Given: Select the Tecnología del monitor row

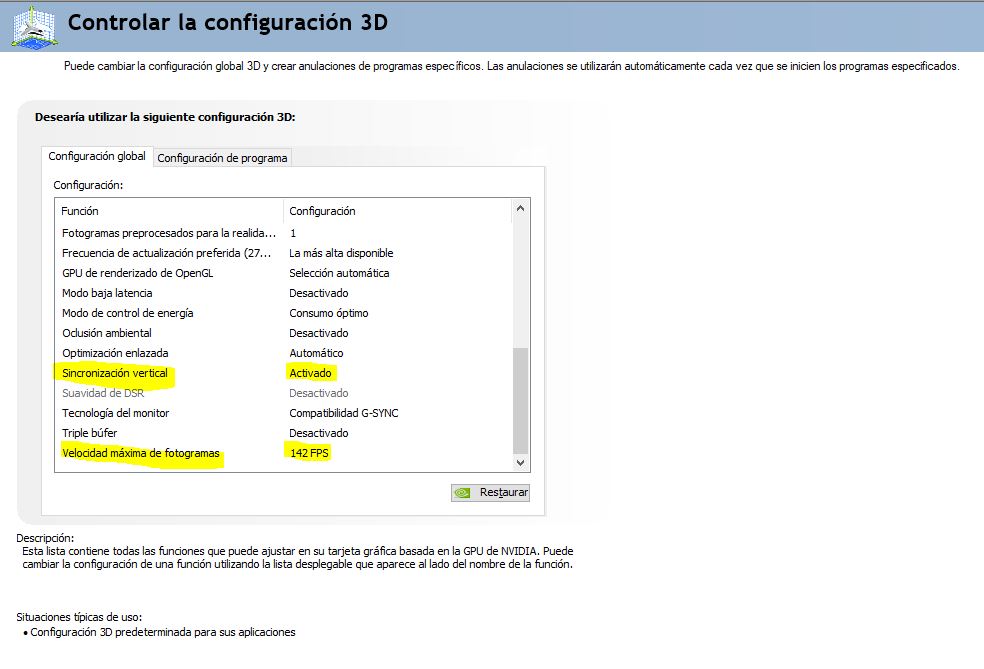Looking at the screenshot, I should (x=284, y=413).
